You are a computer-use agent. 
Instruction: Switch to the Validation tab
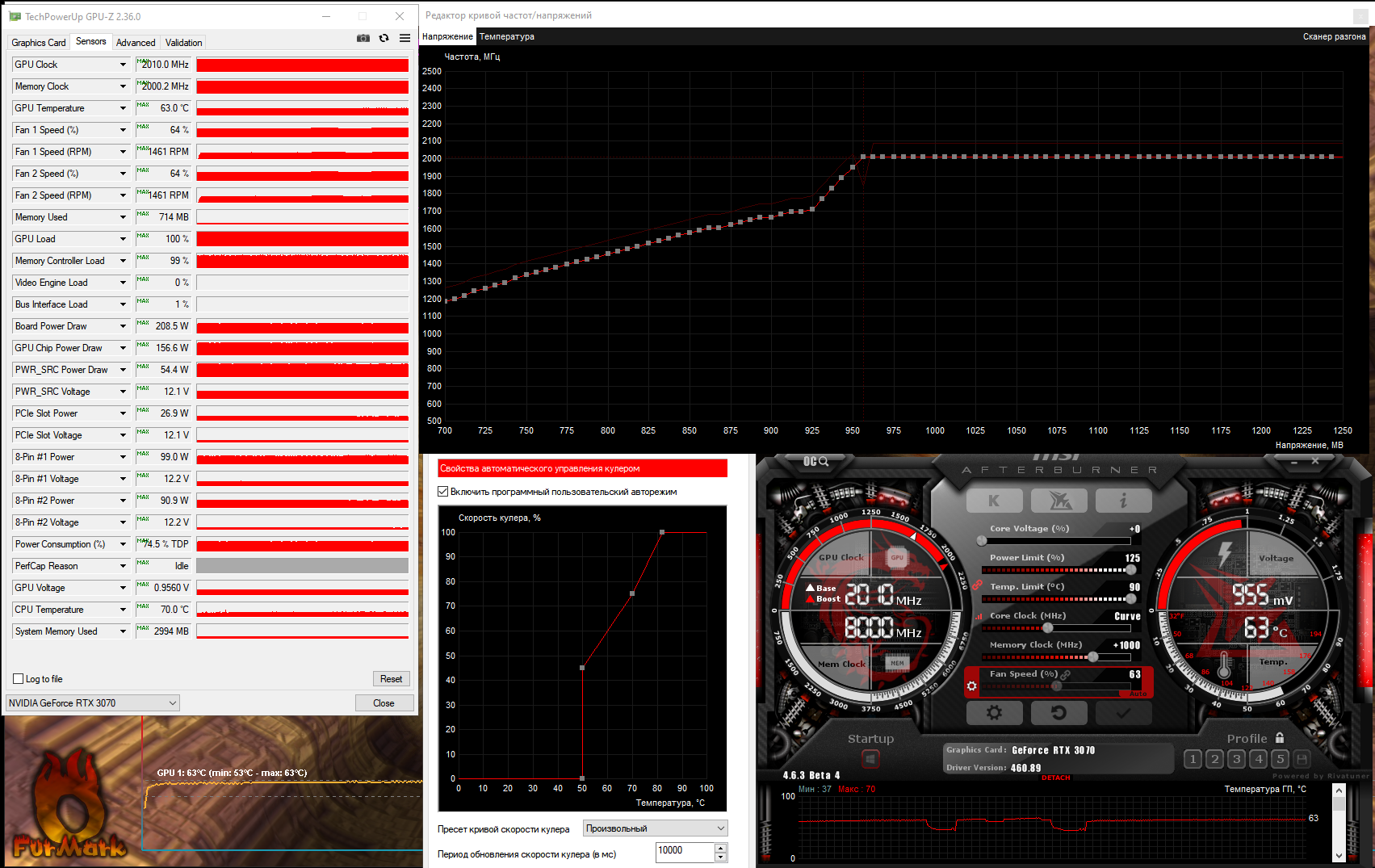pos(184,43)
